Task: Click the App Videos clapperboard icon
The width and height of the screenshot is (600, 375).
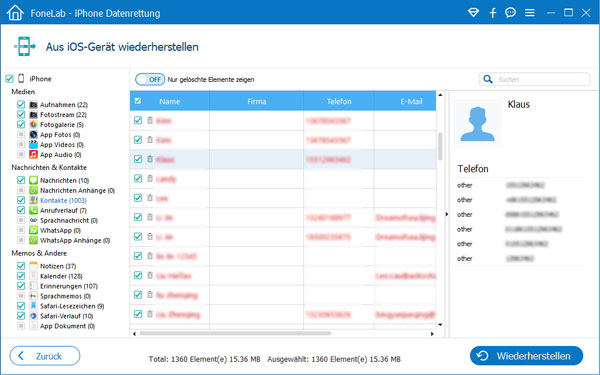Action: [x=34, y=144]
